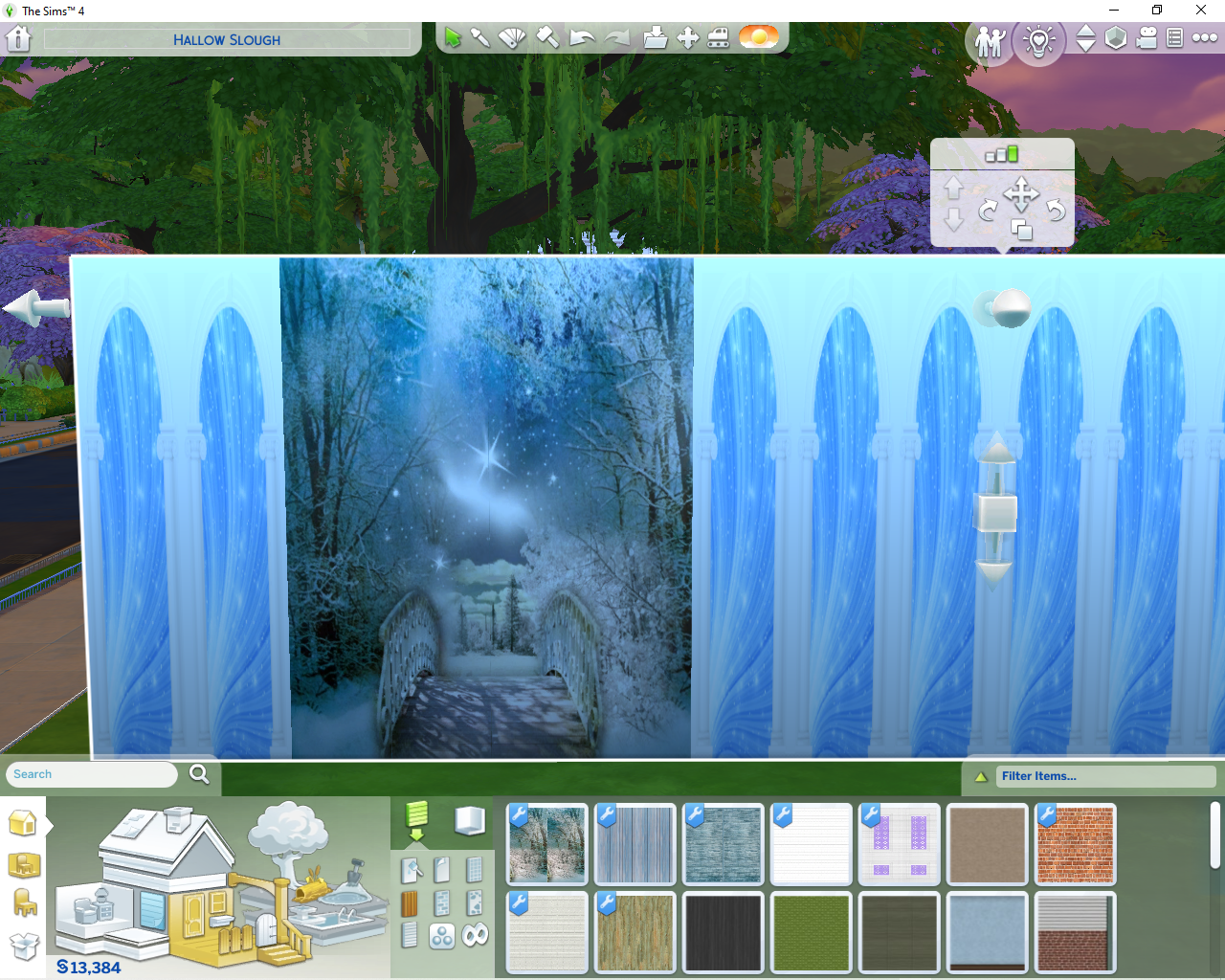Open the wall patterns green tab

(416, 816)
